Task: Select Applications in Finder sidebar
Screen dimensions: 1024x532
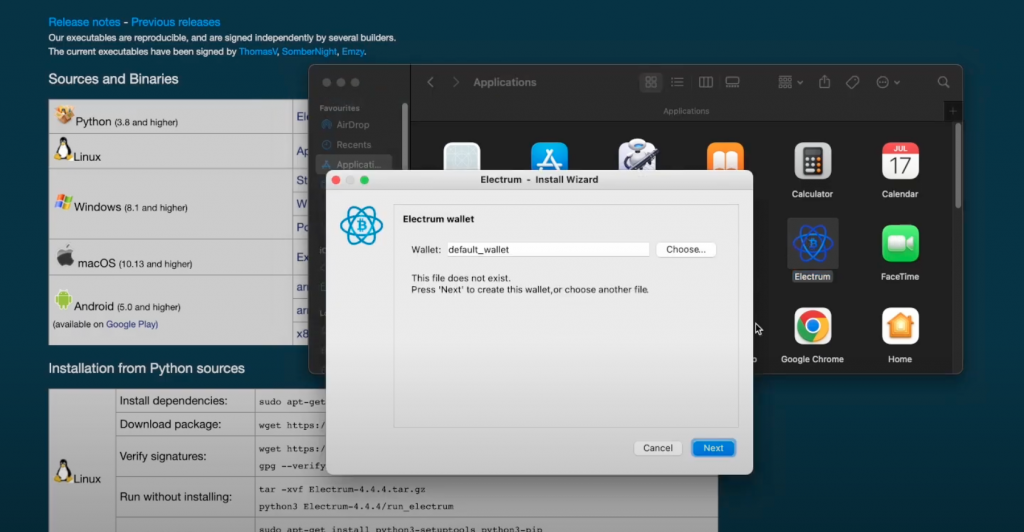Action: pos(353,164)
